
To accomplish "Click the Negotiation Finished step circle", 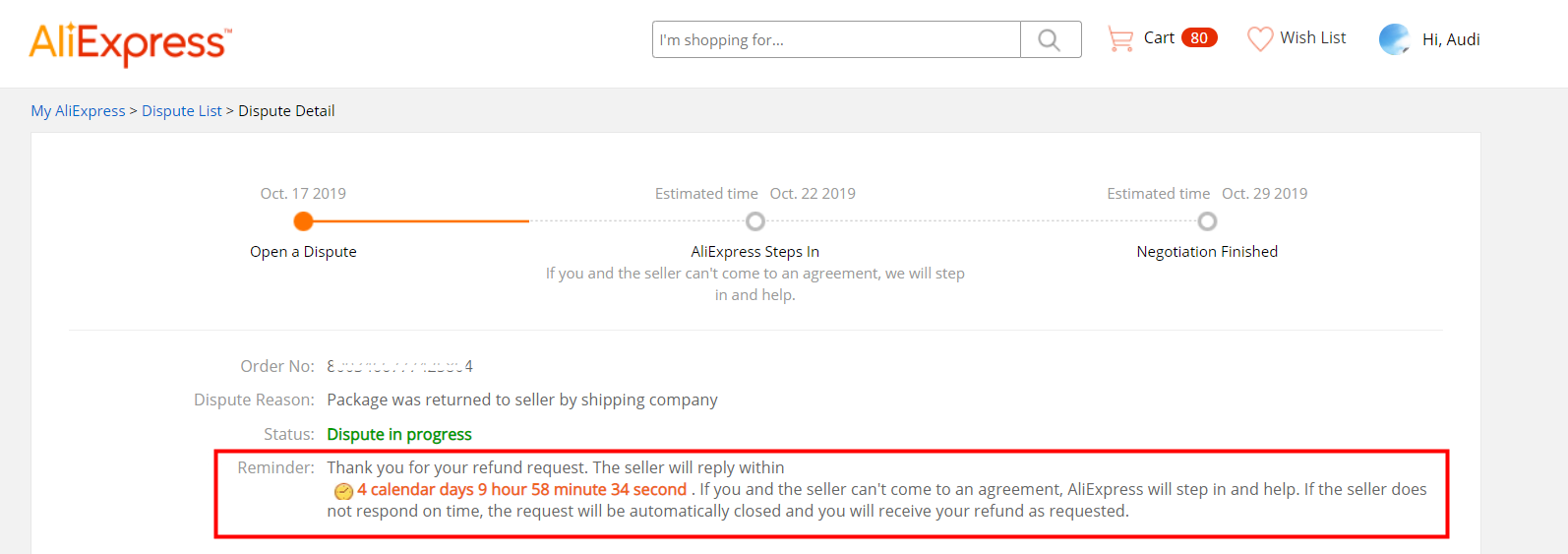I will [1207, 221].
